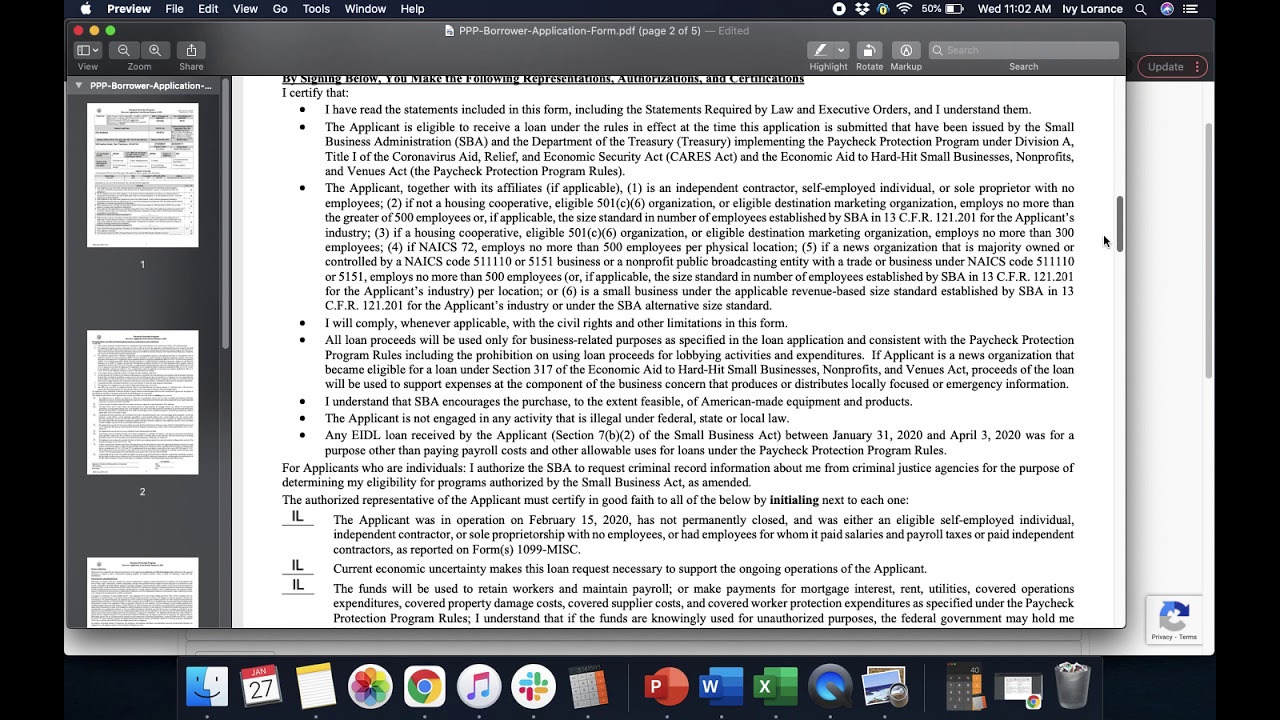Open the Highlight color dropdown arrow
Image resolution: width=1280 pixels, height=720 pixels.
point(841,50)
